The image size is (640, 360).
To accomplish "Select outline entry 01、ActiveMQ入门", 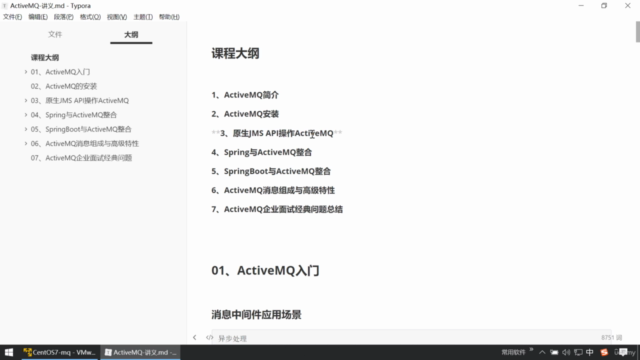I will point(60,72).
